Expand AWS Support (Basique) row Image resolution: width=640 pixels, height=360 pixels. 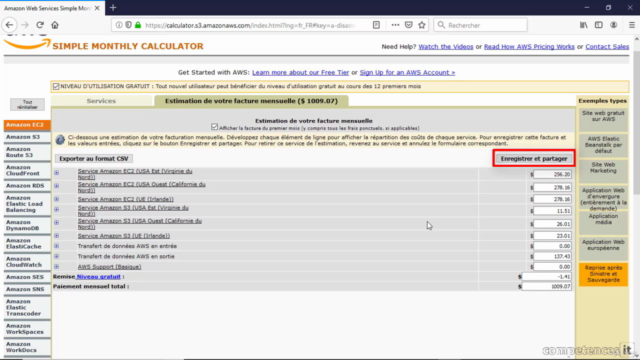[x=56, y=267]
